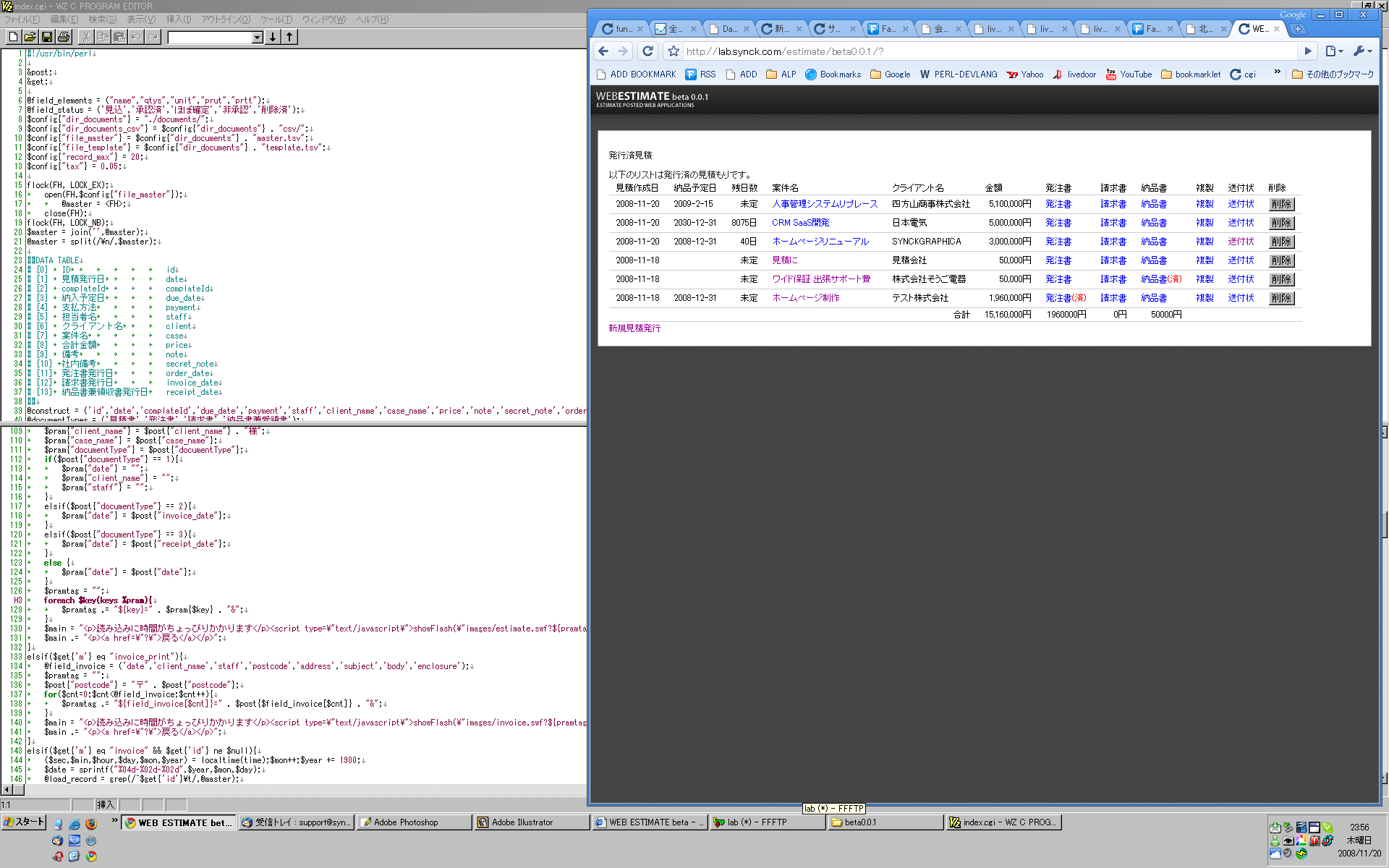Open the ALP bookmarks folder
This screenshot has width=1389, height=868.
pos(781,74)
